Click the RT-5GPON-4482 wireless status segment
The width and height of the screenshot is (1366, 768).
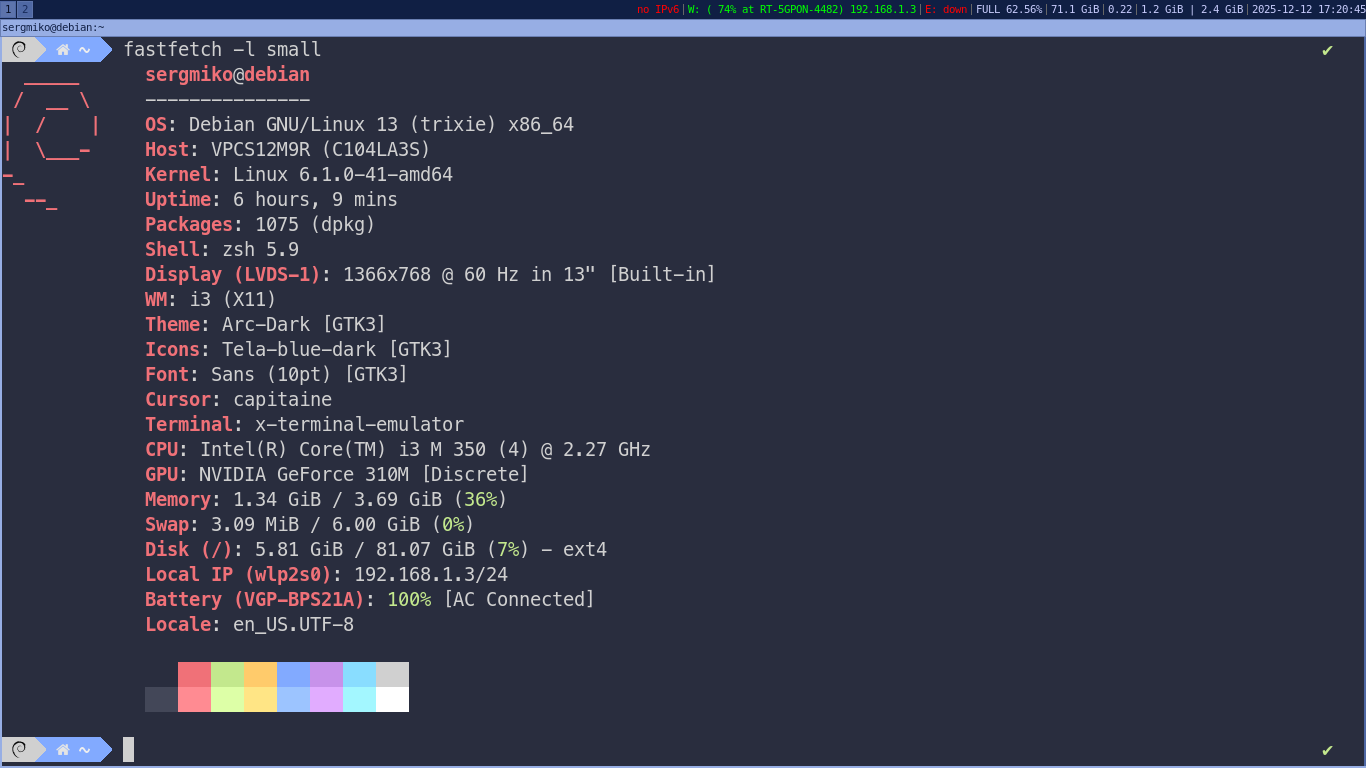802,9
